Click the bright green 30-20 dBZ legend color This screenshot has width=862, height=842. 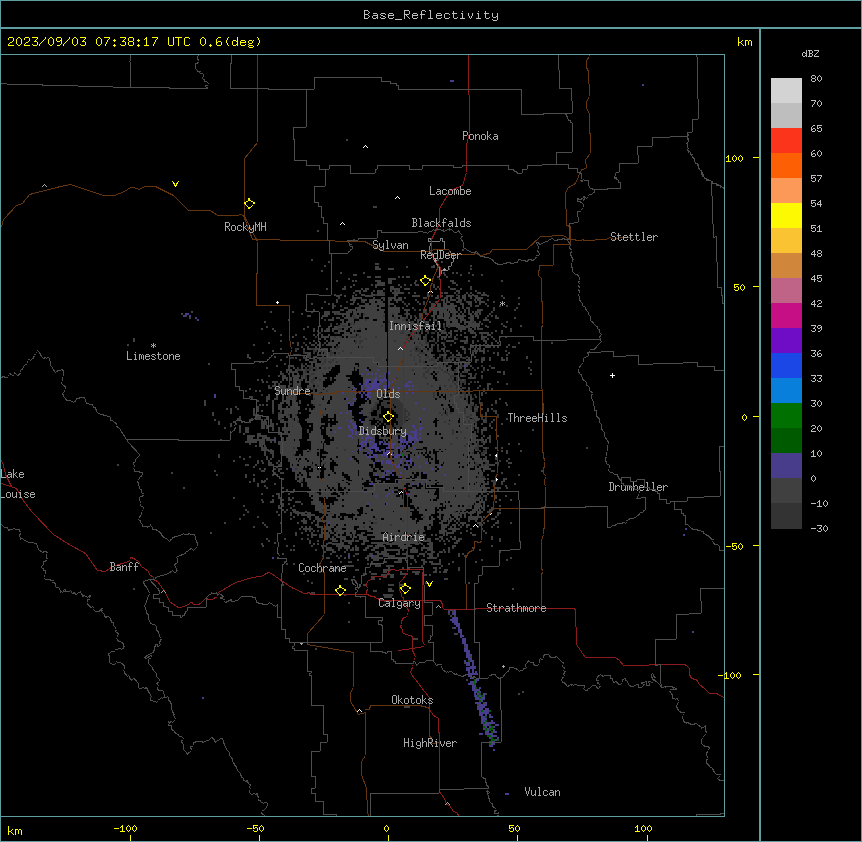pyautogui.click(x=786, y=416)
